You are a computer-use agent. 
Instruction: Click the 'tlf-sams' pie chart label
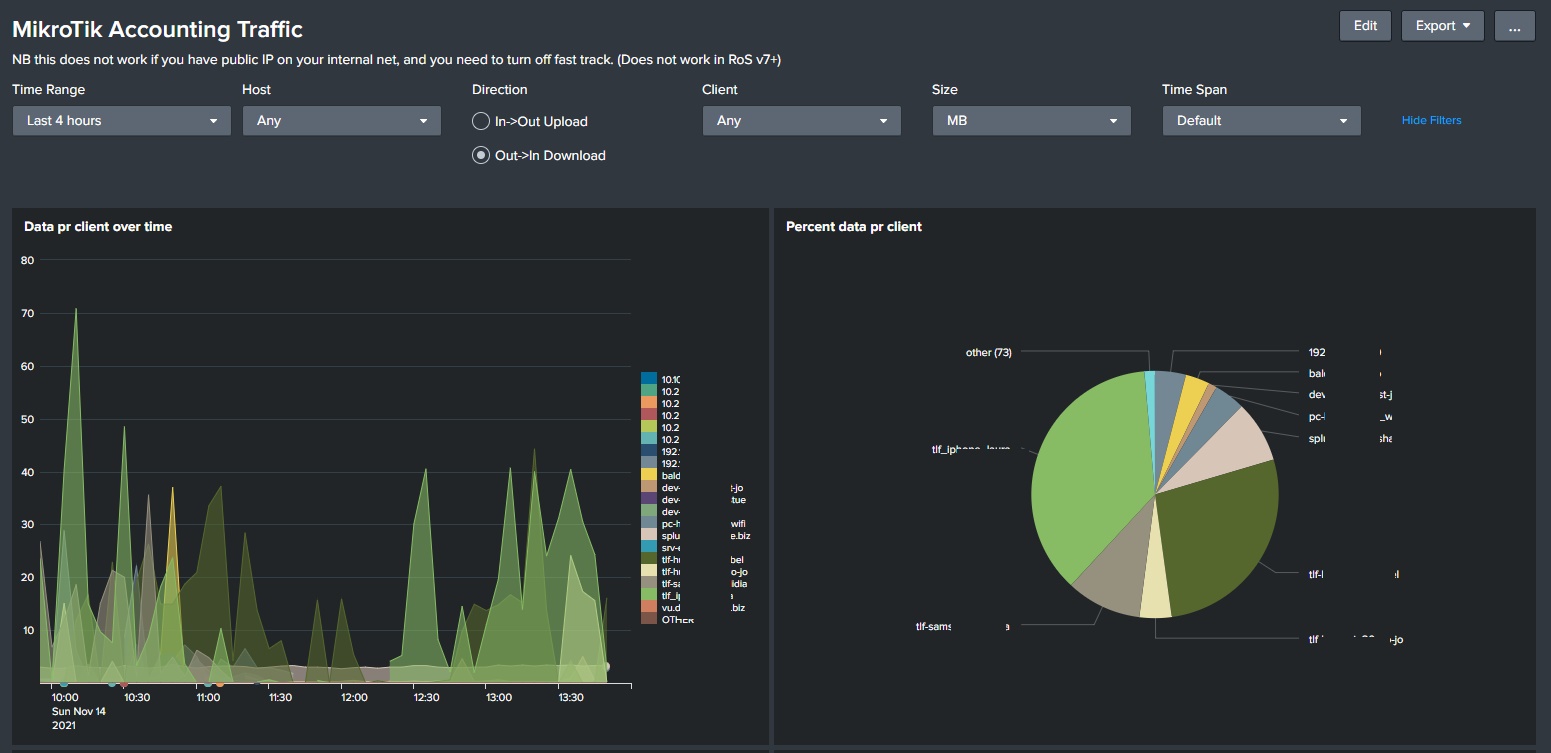(963, 627)
